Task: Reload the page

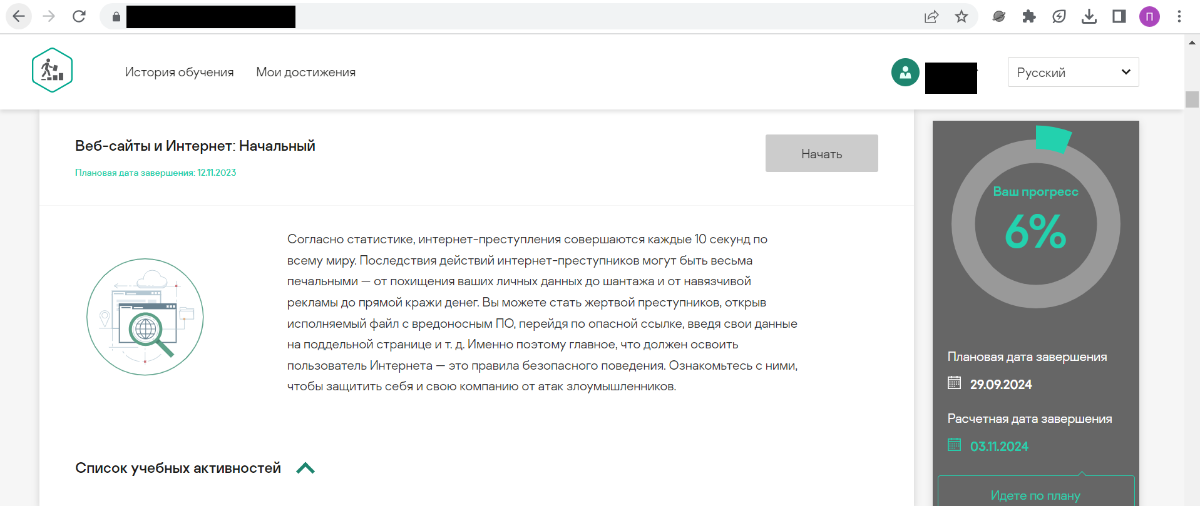Action: coord(80,16)
